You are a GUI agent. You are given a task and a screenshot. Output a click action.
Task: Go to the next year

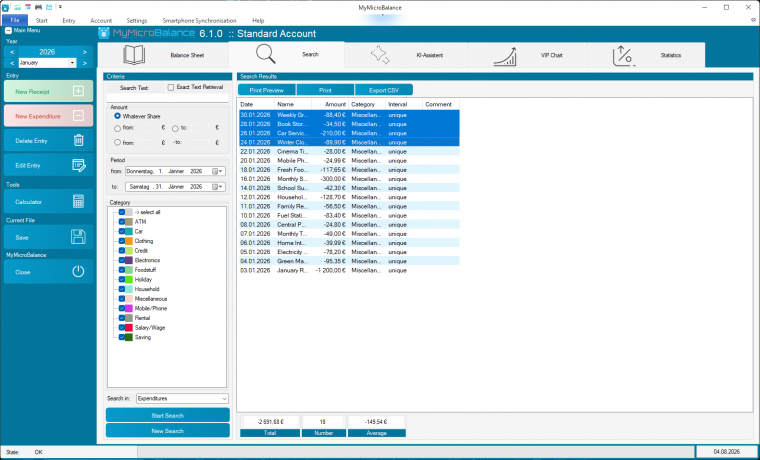click(85, 52)
